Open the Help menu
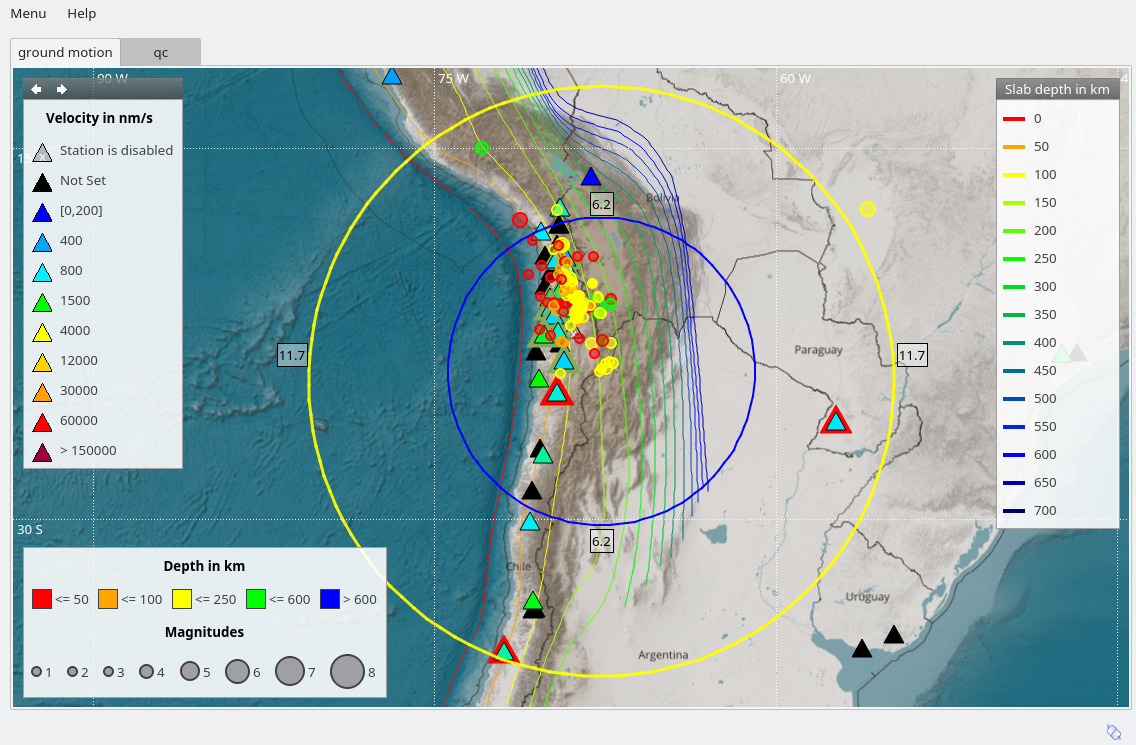1136x745 pixels. 82,13
